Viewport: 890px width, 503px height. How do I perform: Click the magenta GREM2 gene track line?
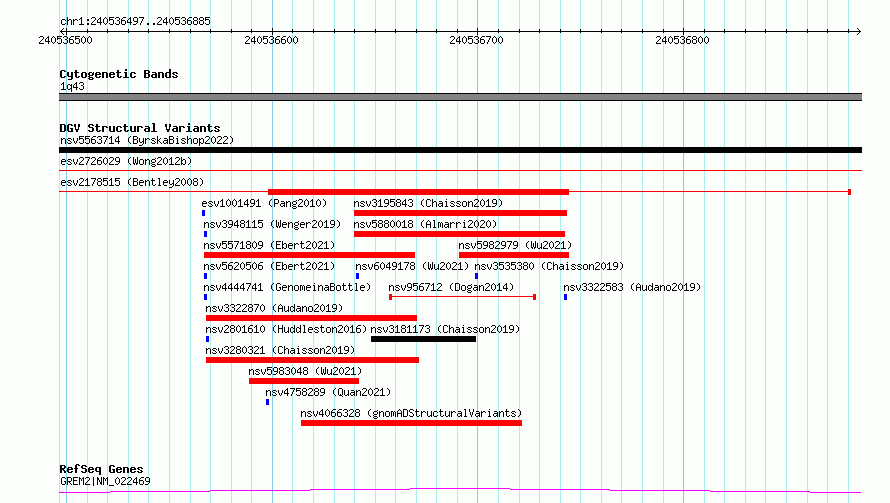460,491
